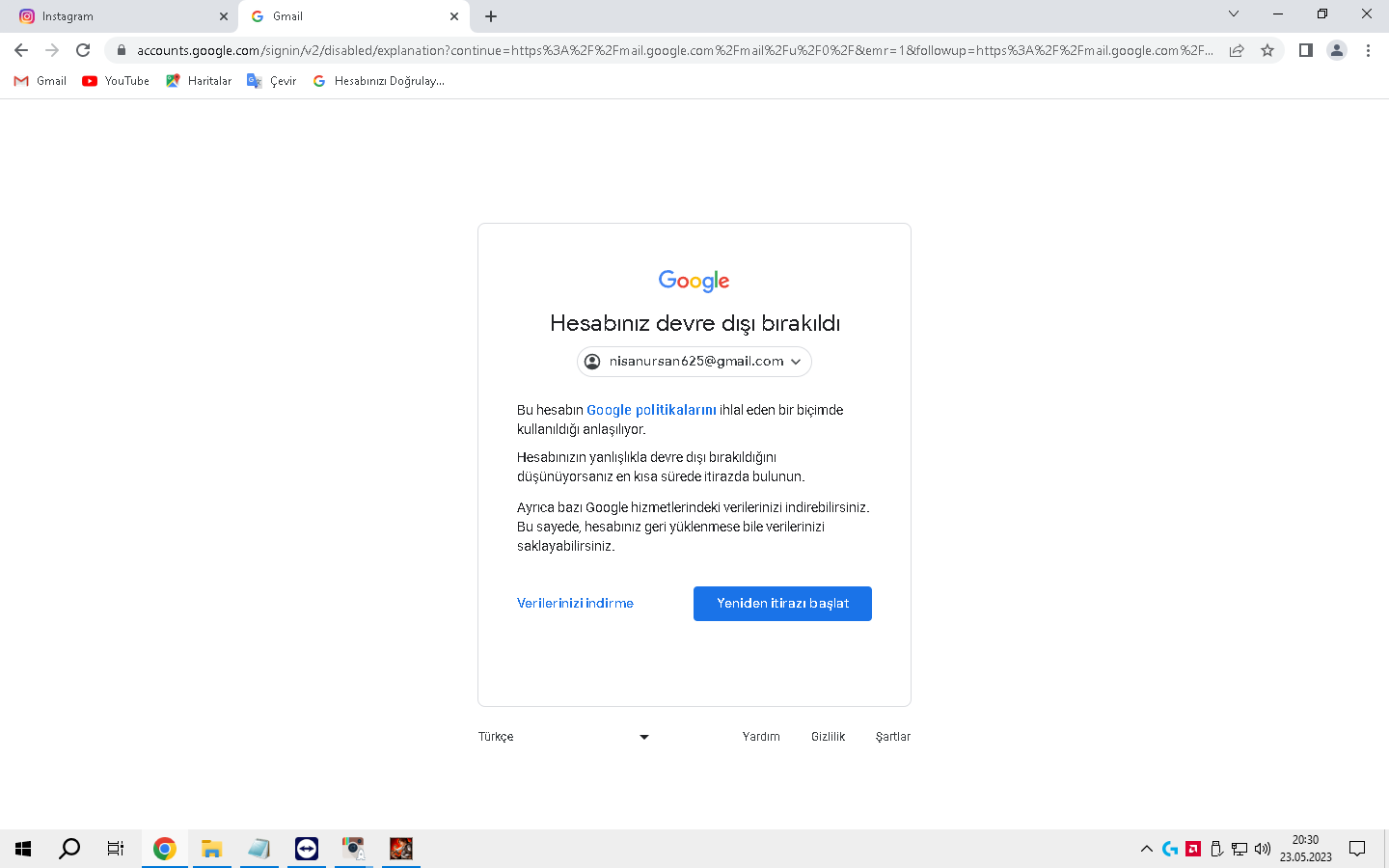This screenshot has height=868, width=1389.
Task: Open the volume control tray icon
Action: [x=1263, y=849]
